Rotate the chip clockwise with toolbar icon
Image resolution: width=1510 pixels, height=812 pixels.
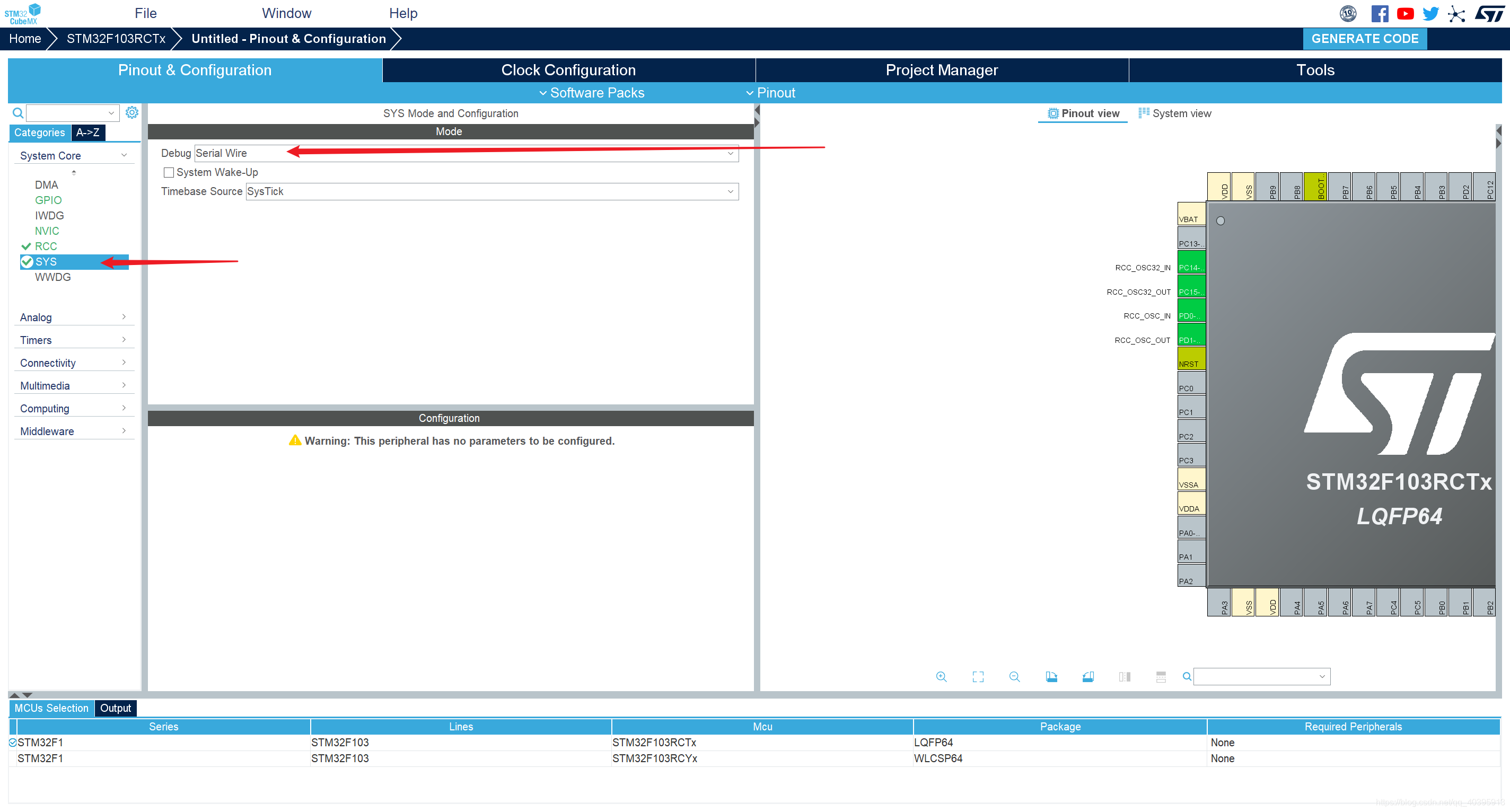pyautogui.click(x=1051, y=677)
